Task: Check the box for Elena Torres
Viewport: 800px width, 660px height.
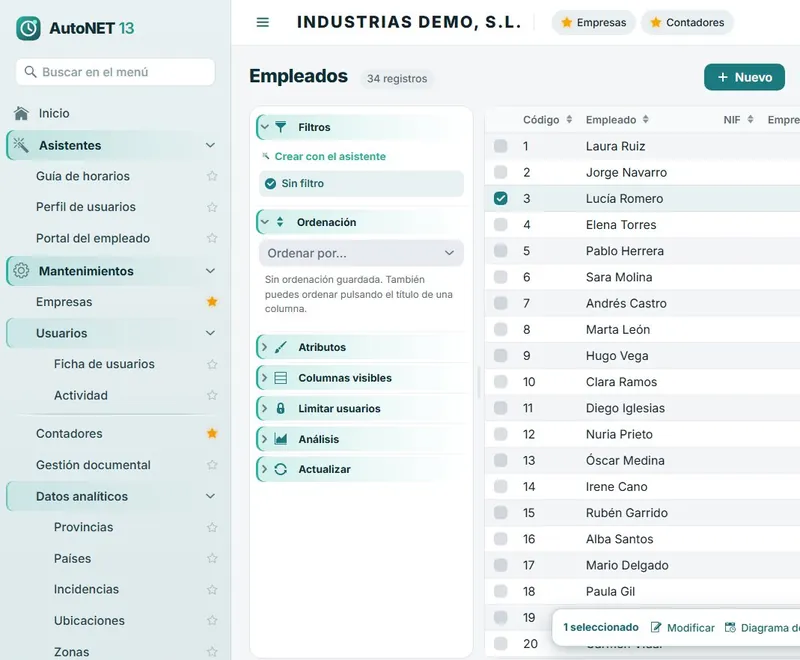Action: click(501, 224)
